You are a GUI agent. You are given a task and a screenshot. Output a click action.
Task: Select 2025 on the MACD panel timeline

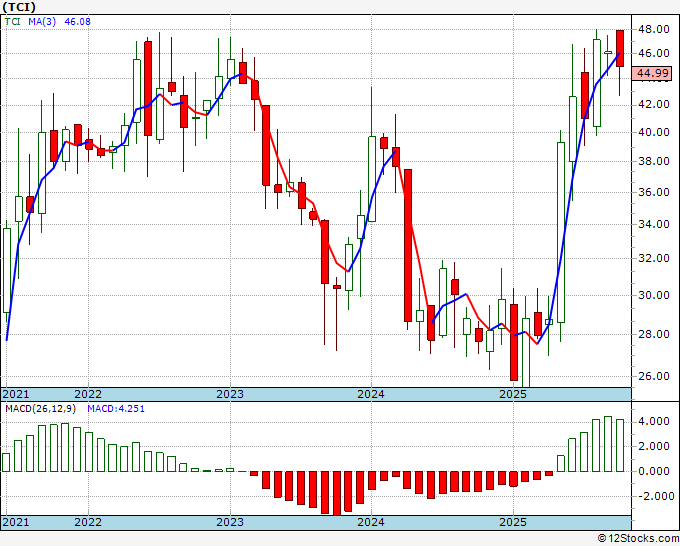tap(513, 522)
